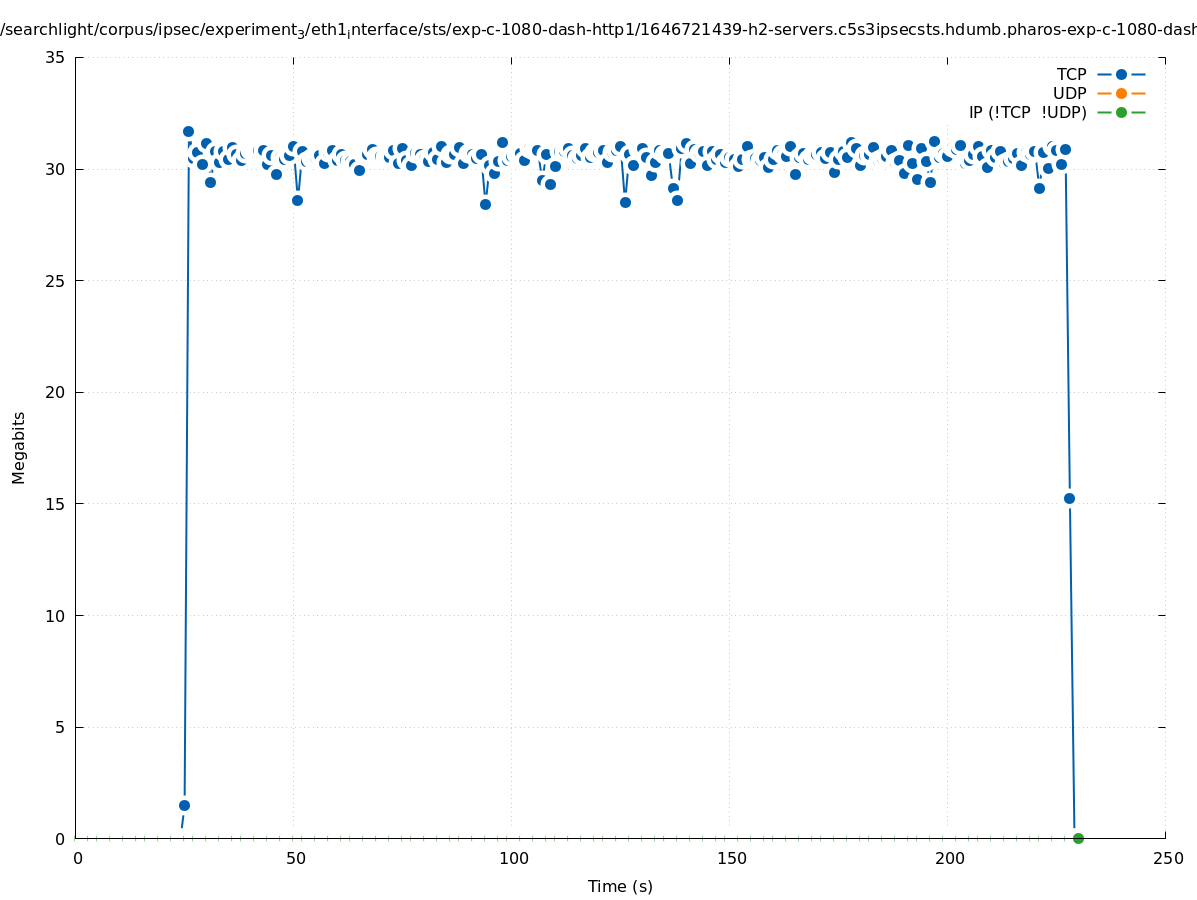
Task: Click the highest TCP point at the start
Action: click(x=188, y=131)
